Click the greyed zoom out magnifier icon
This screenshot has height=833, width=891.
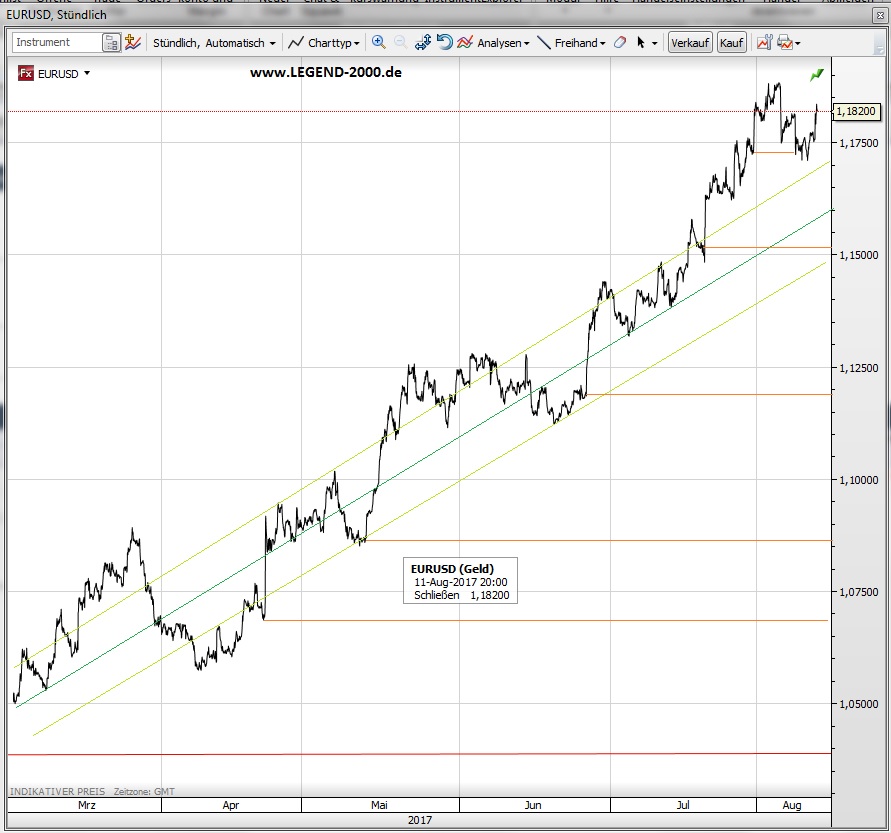[x=400, y=42]
